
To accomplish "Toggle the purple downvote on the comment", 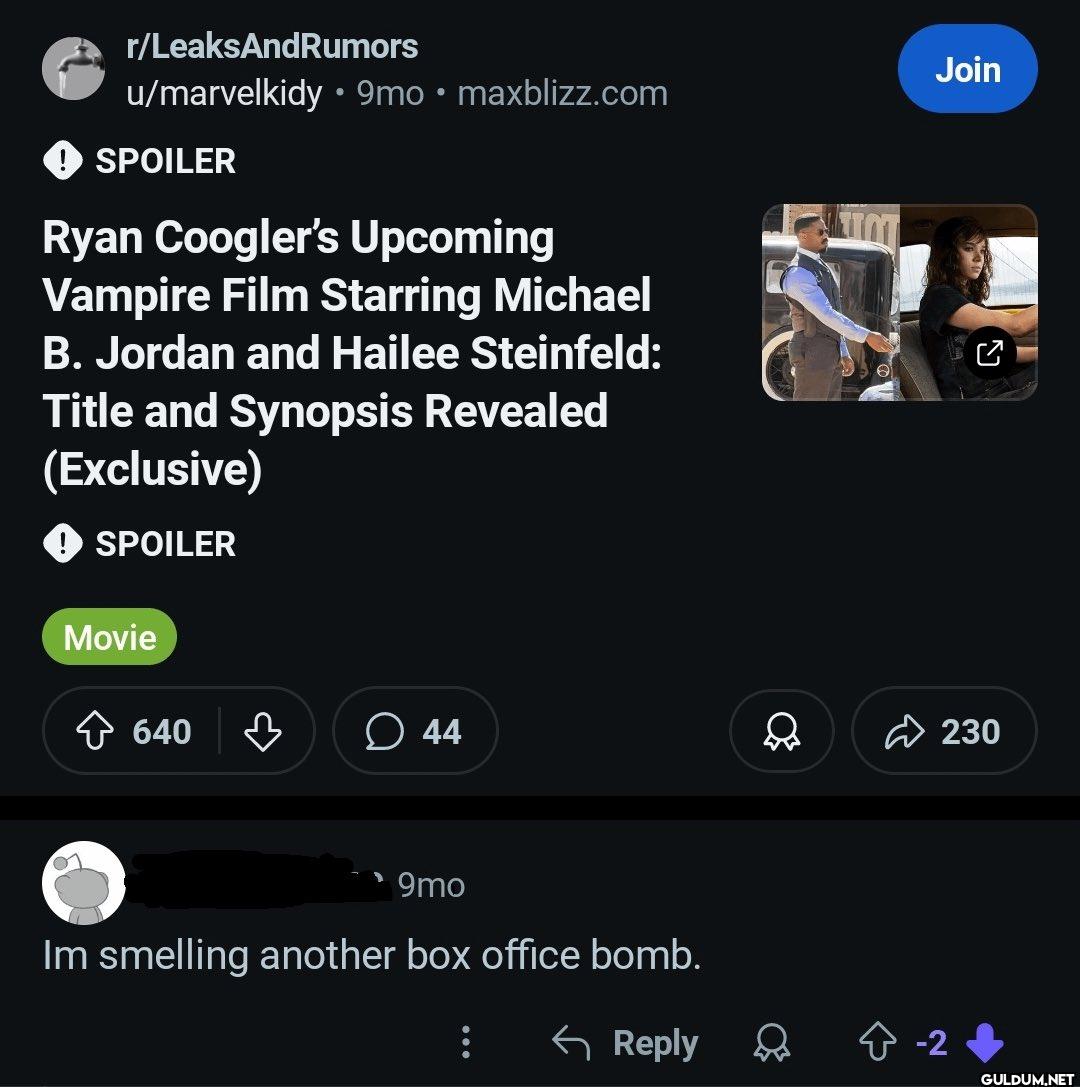I will 985,1043.
